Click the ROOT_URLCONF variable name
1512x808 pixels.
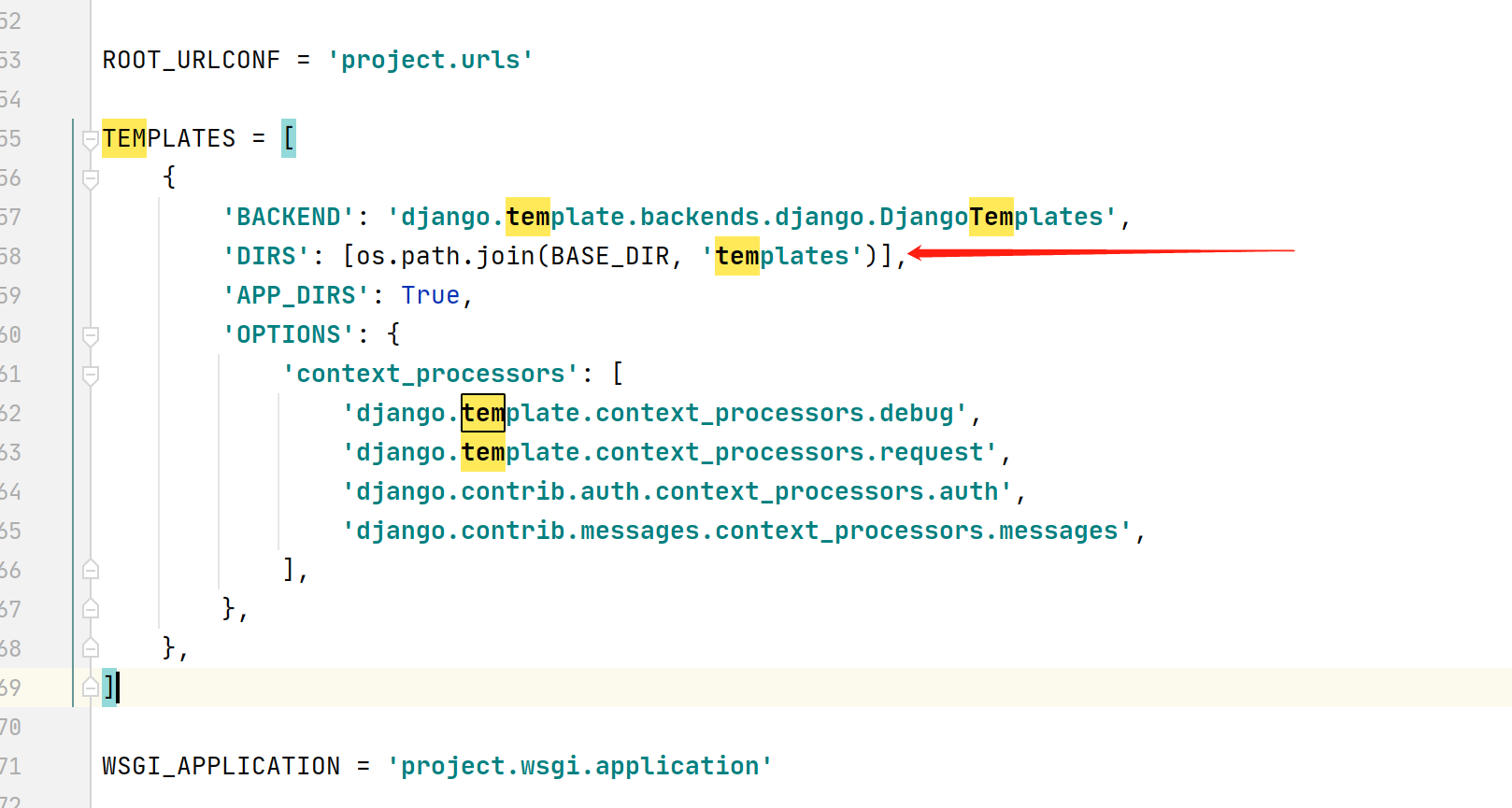click(x=192, y=60)
